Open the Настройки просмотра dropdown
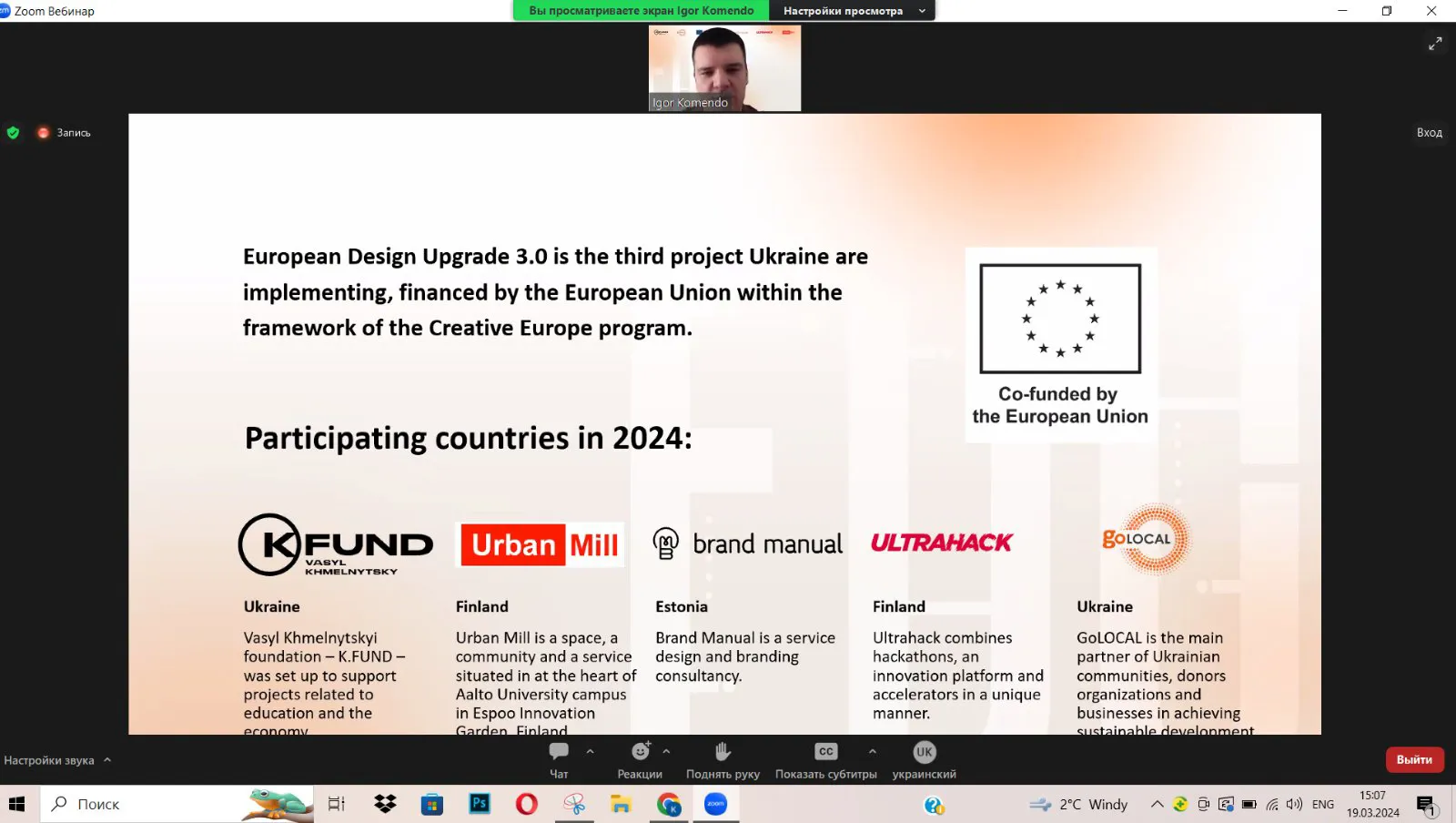Image resolution: width=1456 pixels, height=823 pixels. [x=852, y=11]
